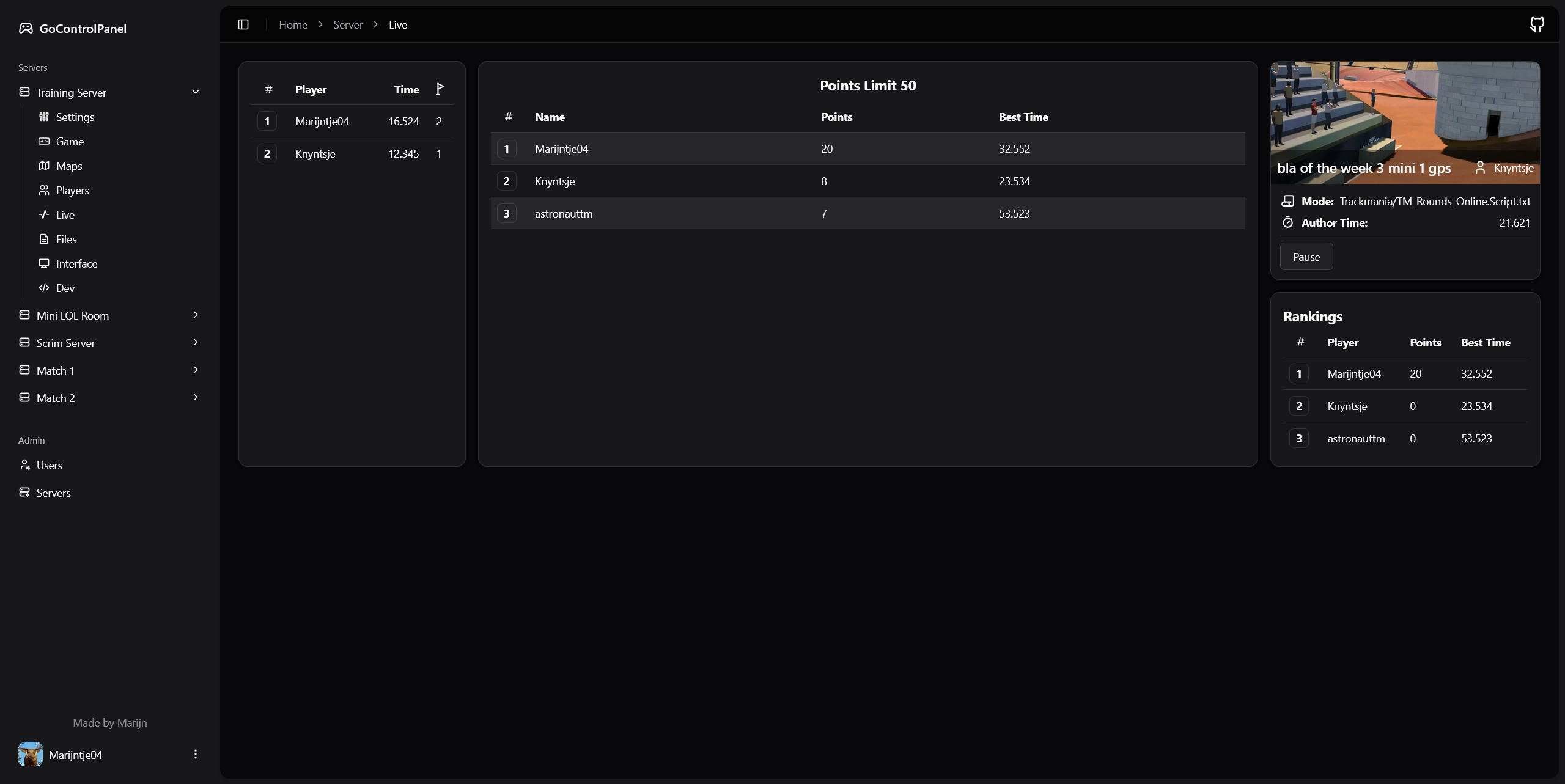Click the map thumbnail image
The width and height of the screenshot is (1565, 784).
1405,122
